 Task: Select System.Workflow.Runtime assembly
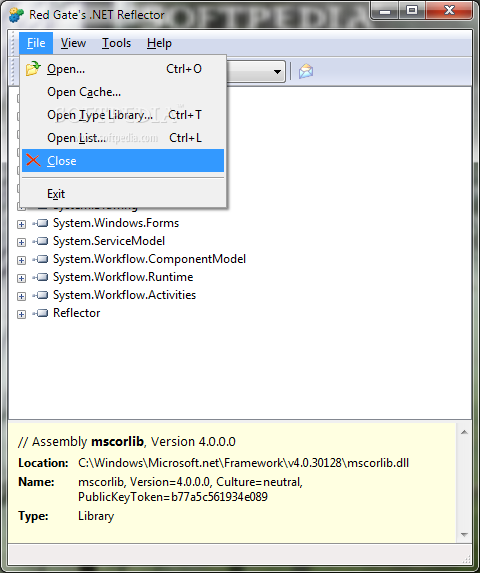[123, 277]
